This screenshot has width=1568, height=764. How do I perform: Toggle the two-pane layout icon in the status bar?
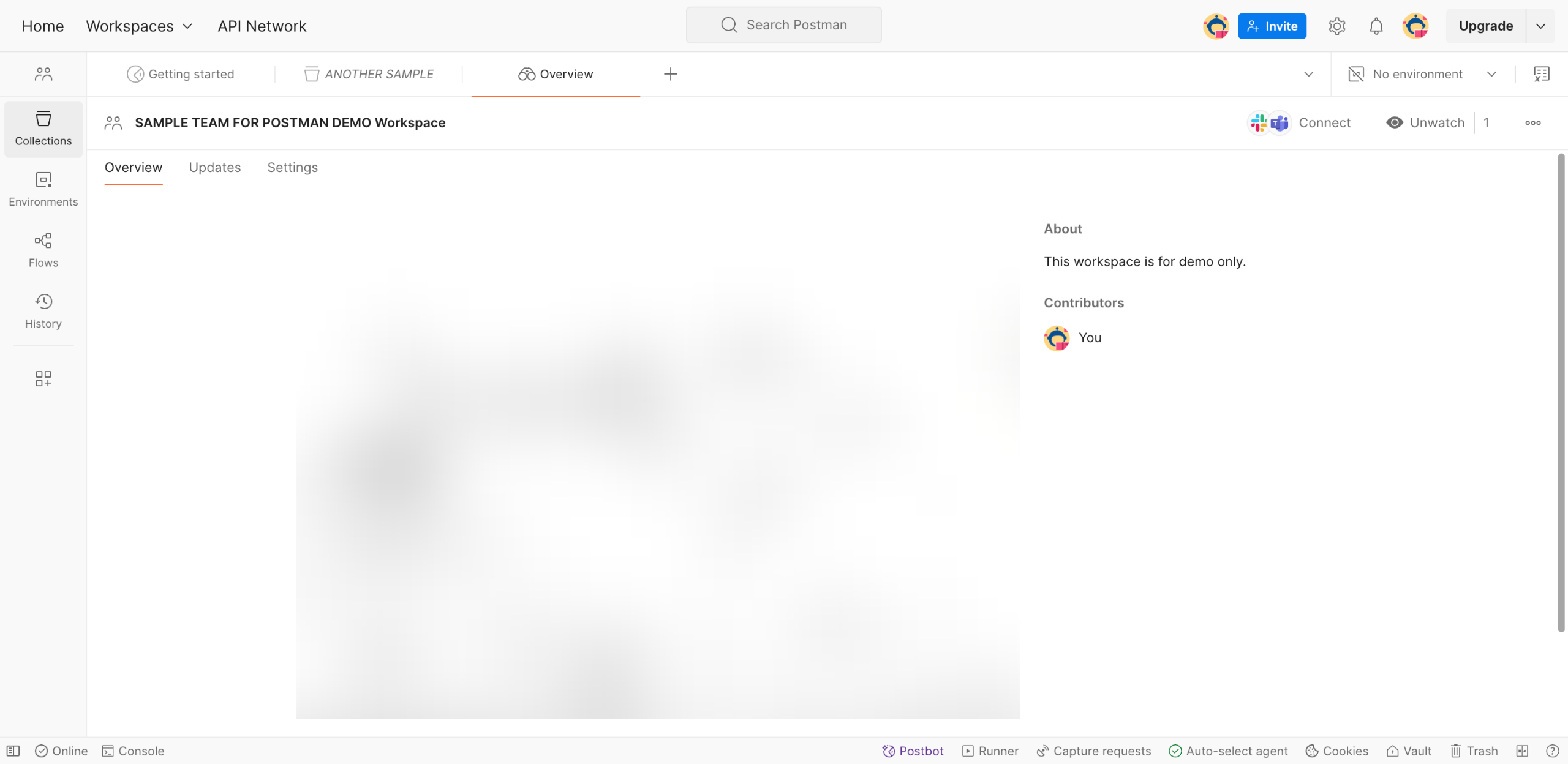(x=1522, y=751)
